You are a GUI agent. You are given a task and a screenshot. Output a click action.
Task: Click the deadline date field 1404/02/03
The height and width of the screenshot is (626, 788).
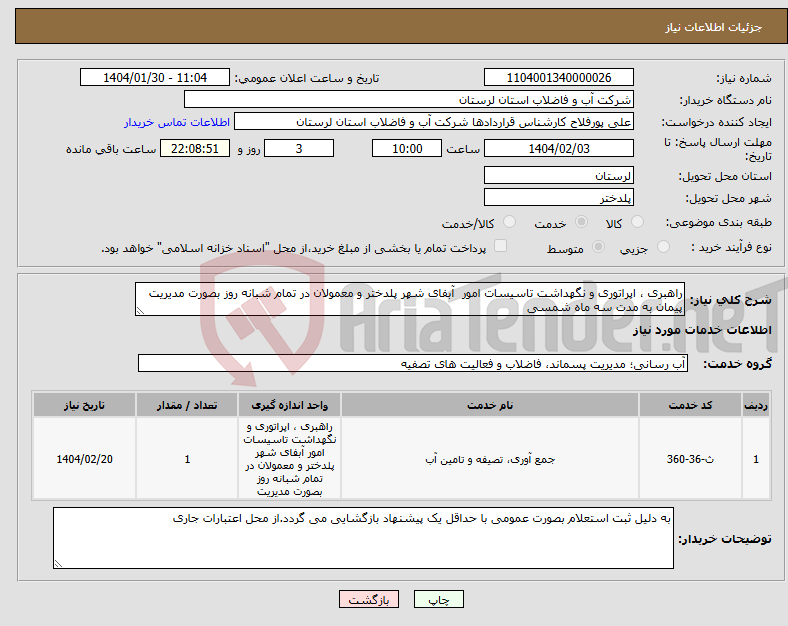(x=558, y=148)
